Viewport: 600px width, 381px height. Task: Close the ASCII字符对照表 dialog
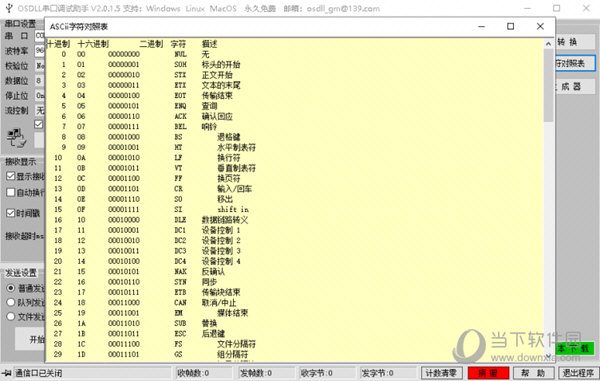[x=540, y=26]
